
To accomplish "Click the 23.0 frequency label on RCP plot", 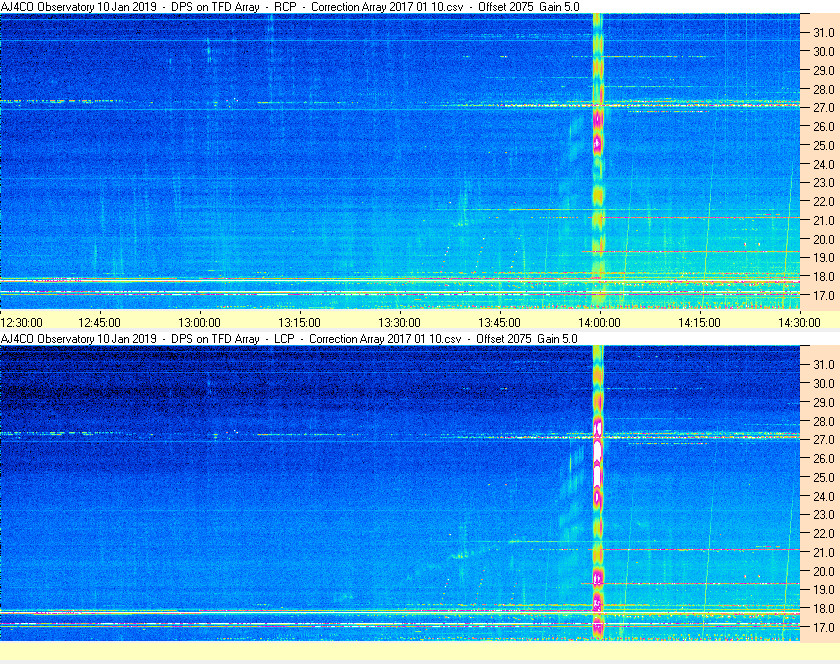I will click(x=824, y=183).
